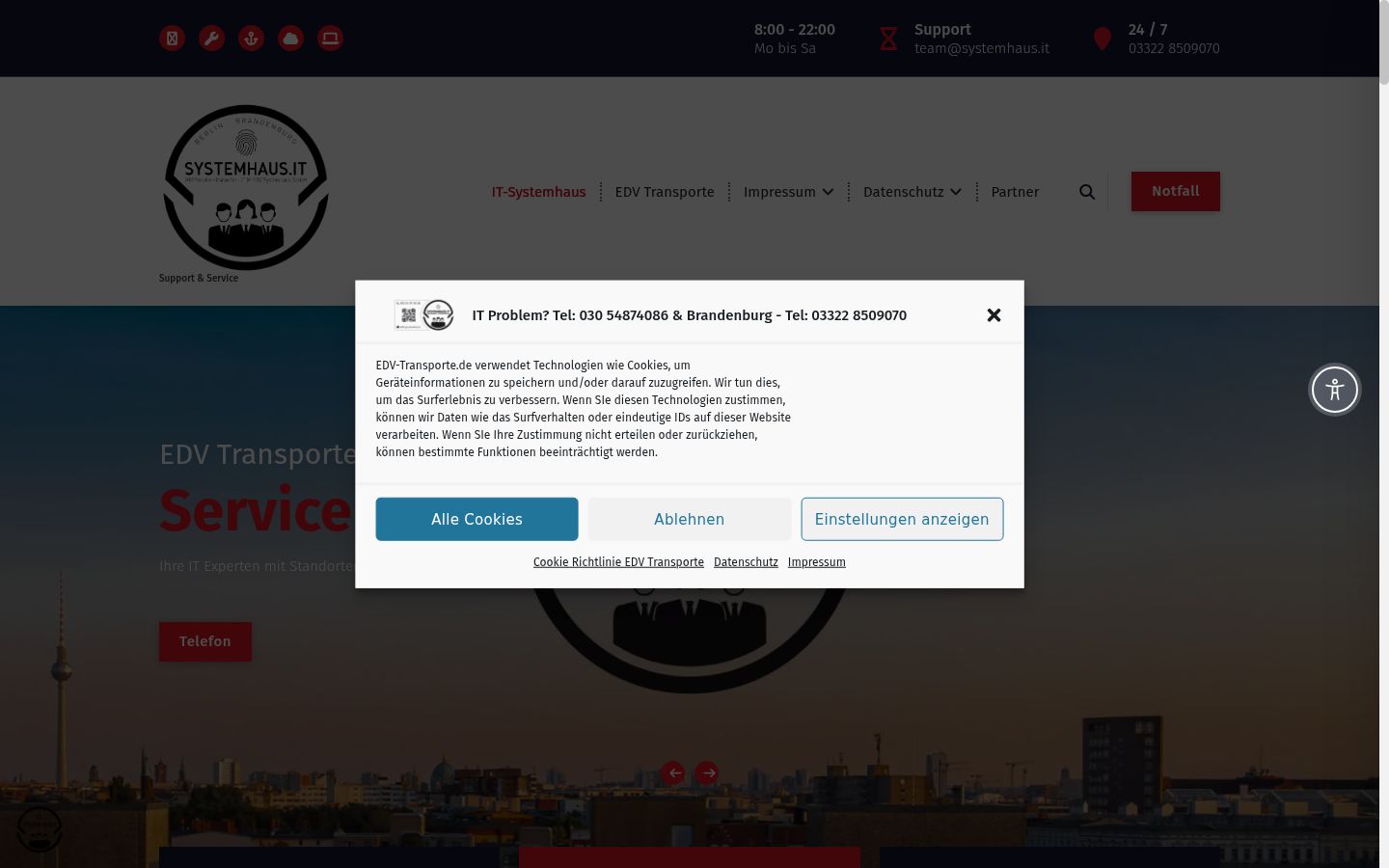Screen dimensions: 1389x868
Task: Open Cookie Richtlinie EDV Transporte link
Action: pos(618,562)
